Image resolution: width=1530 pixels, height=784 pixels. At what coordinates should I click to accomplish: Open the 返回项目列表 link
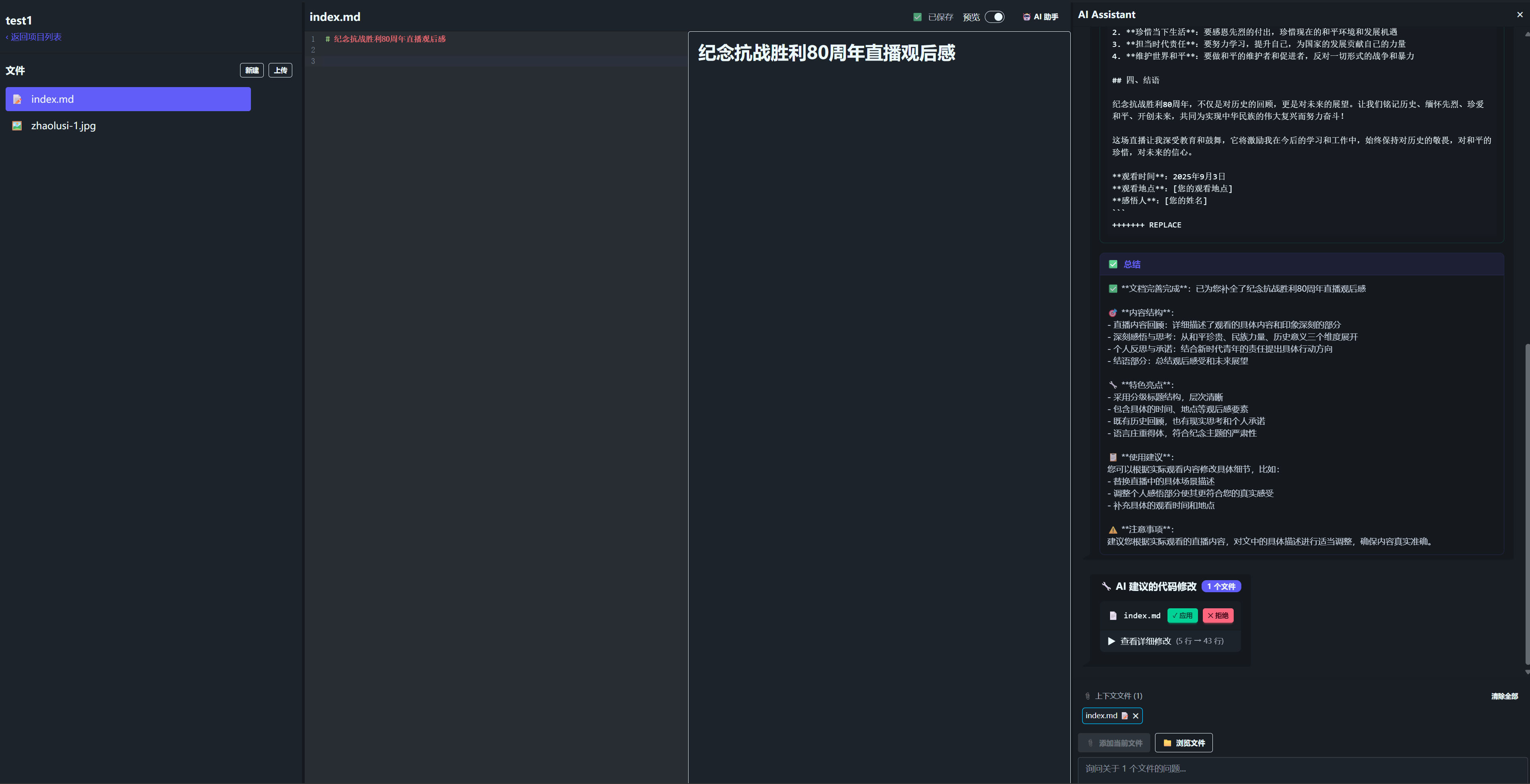(33, 36)
